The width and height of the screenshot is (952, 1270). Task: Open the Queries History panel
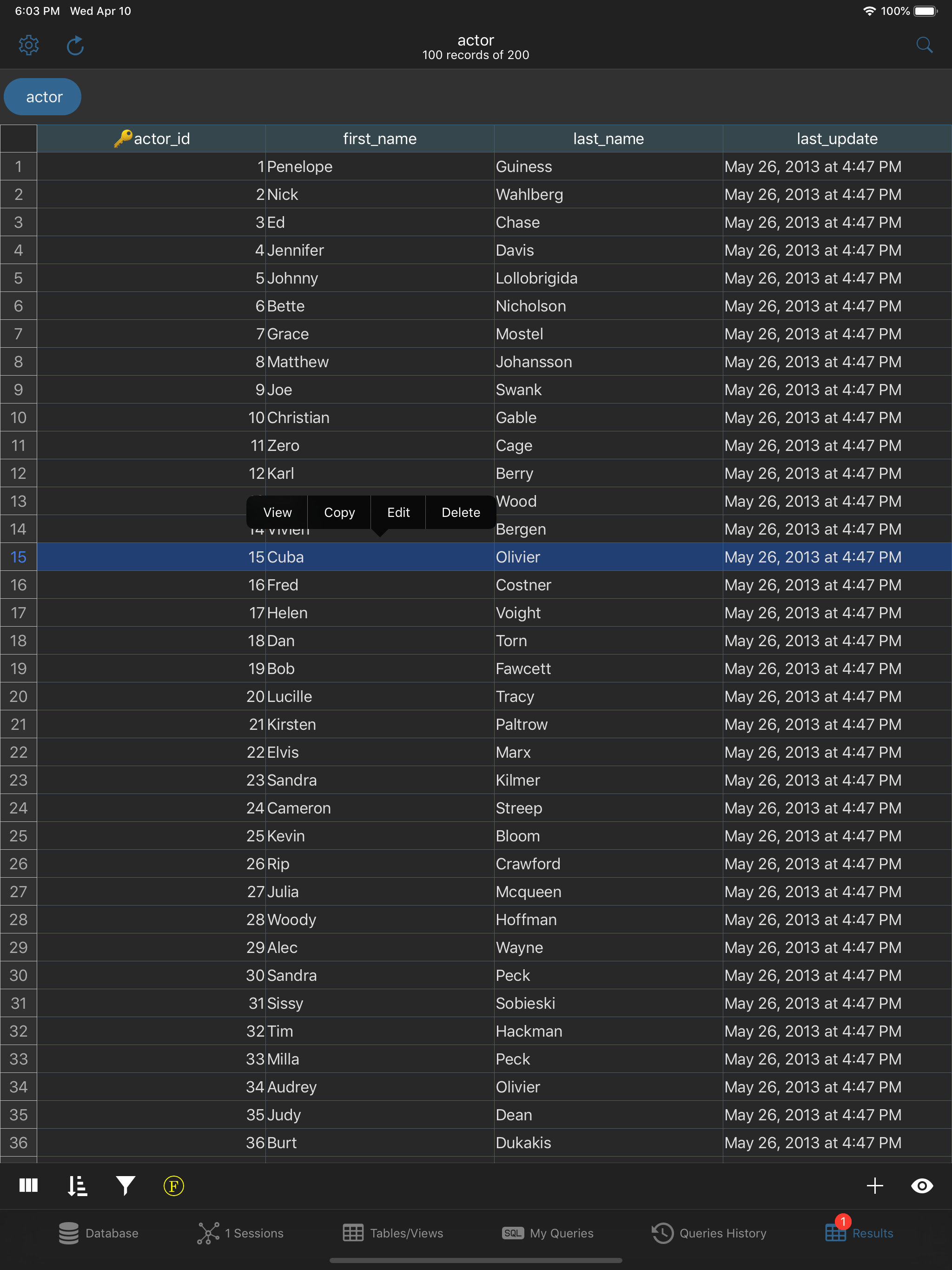tap(710, 1233)
